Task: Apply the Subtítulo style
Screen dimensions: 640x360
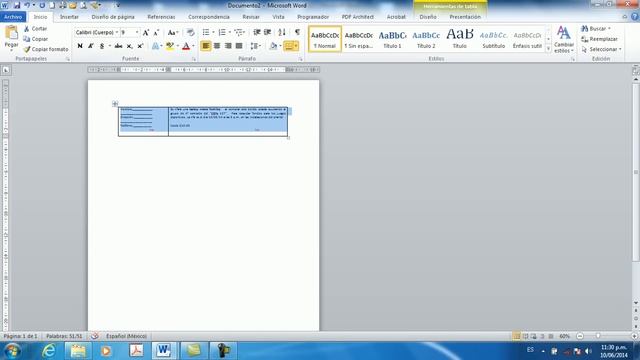Action: coord(493,39)
